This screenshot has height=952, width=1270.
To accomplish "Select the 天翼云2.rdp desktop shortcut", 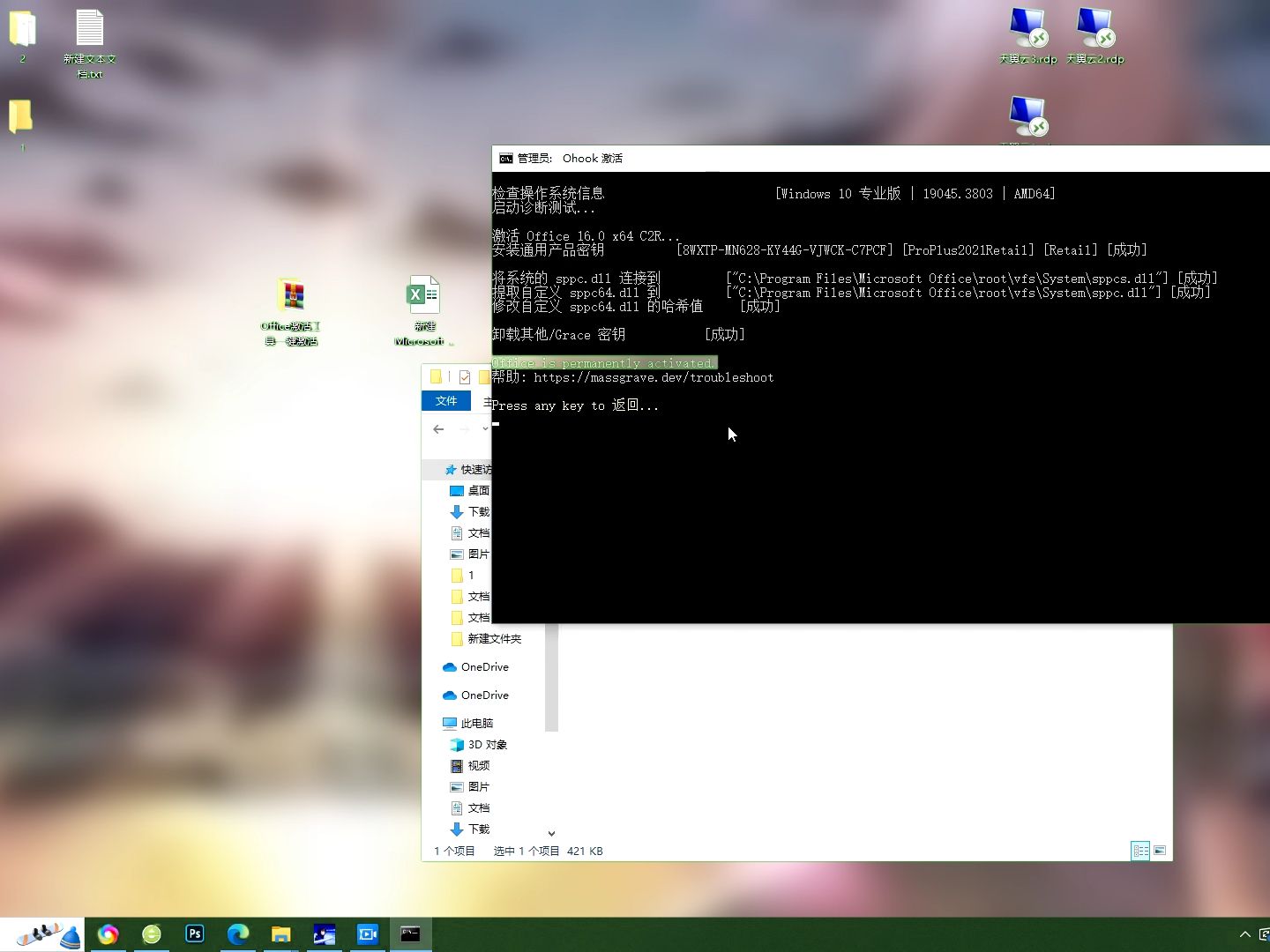I will 1094,36.
